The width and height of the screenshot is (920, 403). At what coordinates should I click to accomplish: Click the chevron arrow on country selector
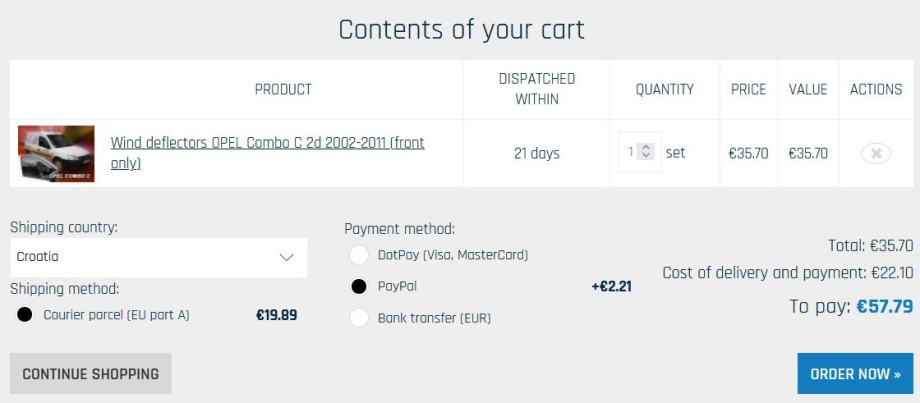click(287, 257)
